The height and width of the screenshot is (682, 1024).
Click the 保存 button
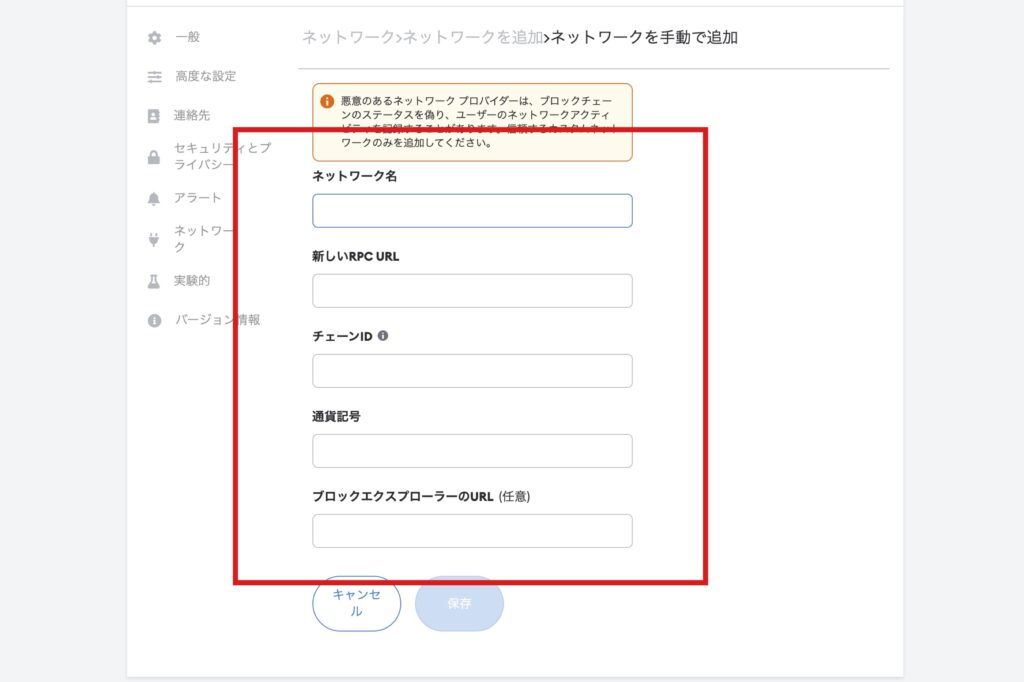coord(459,604)
